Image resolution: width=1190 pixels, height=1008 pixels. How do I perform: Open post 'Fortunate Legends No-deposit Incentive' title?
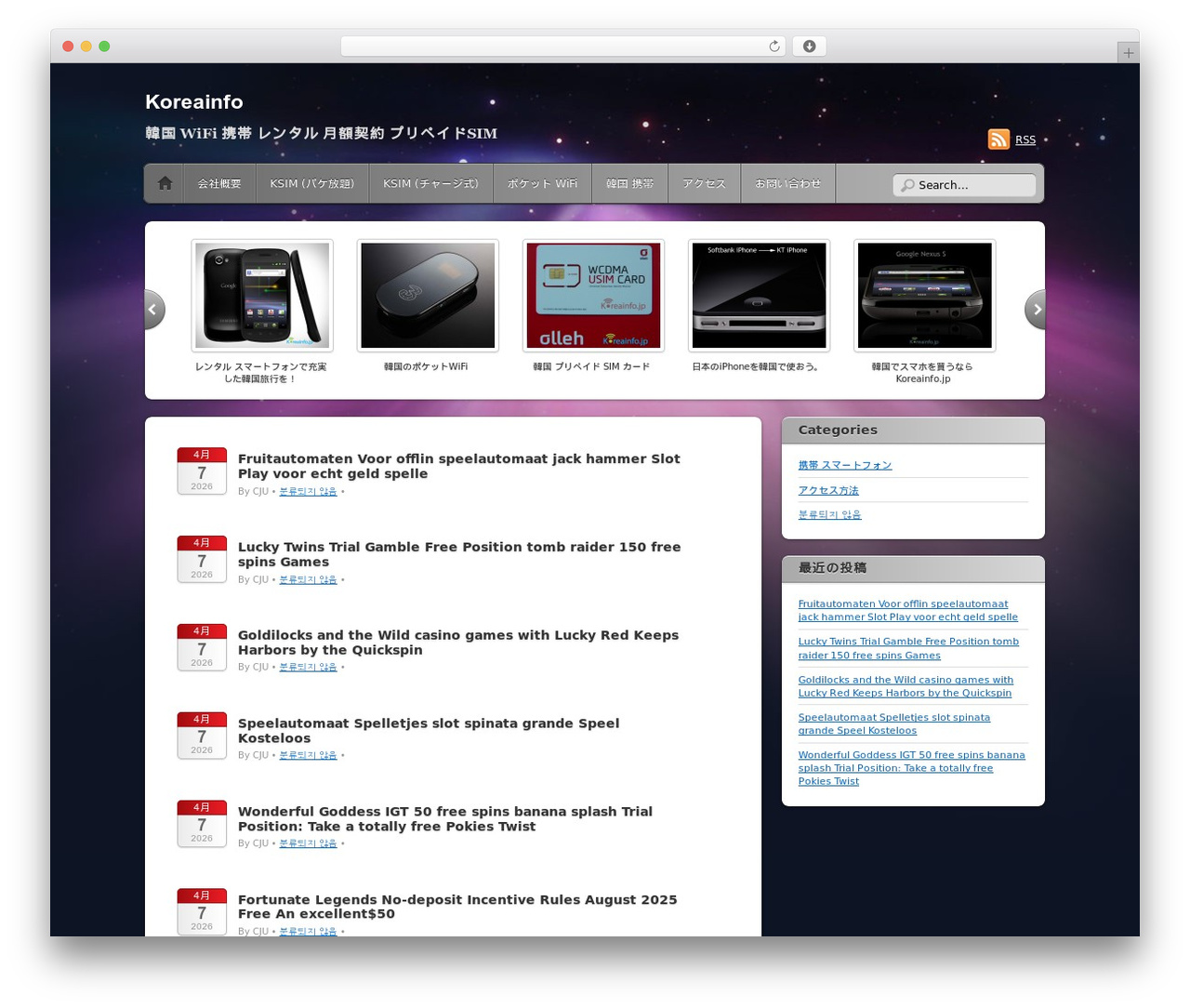coord(457,907)
